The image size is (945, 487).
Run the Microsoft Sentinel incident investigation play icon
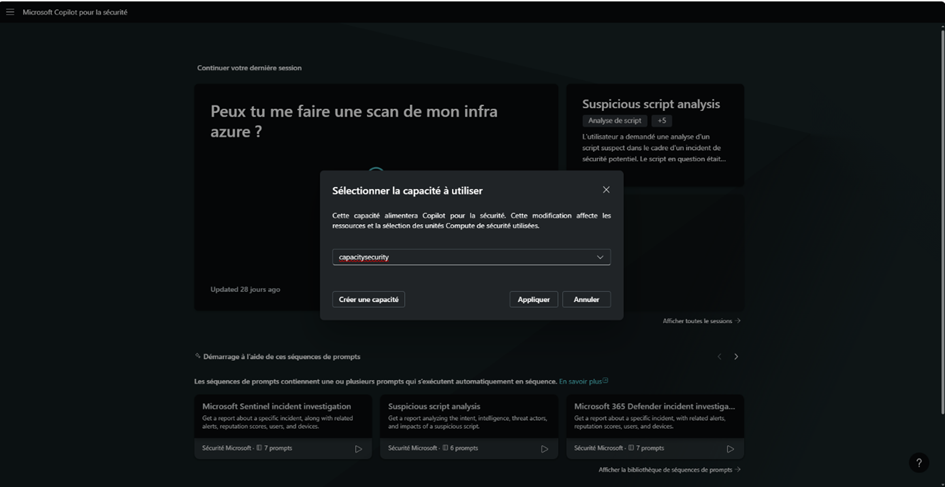(x=358, y=449)
